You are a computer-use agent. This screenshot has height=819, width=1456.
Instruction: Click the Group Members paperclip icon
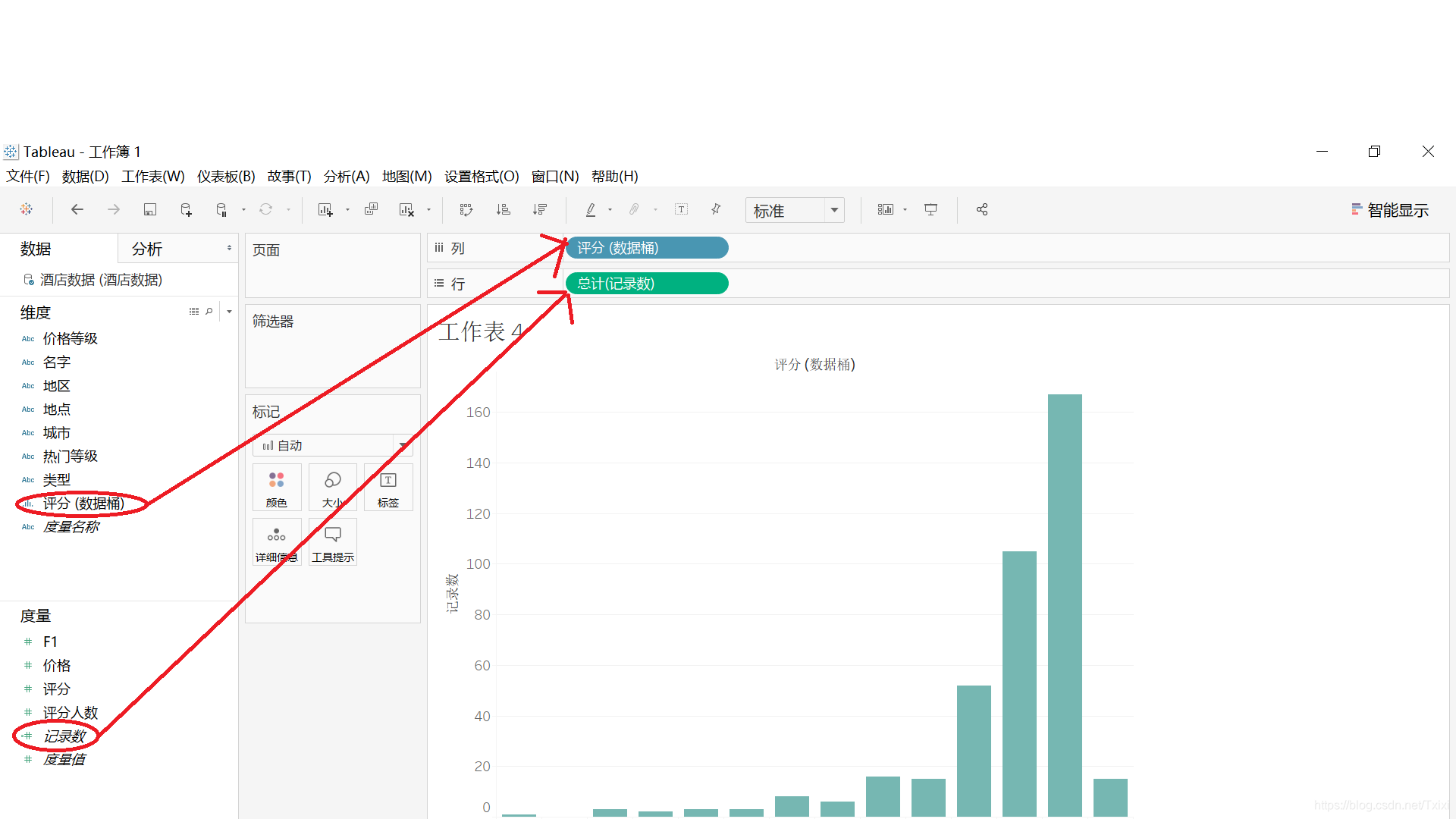[x=634, y=209]
